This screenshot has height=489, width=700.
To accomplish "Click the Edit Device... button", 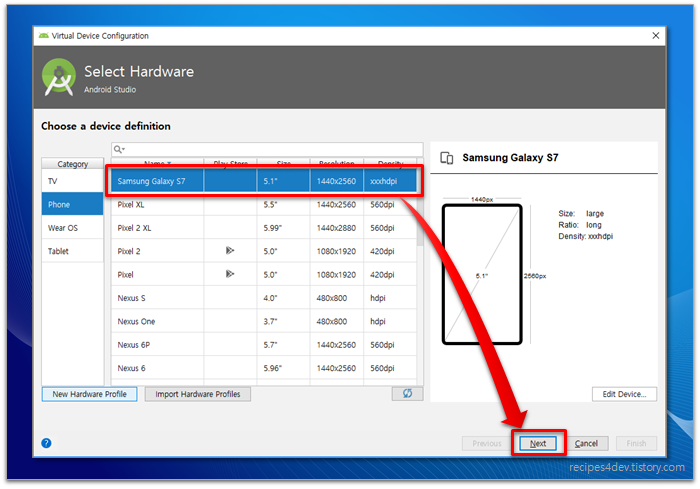I will pos(624,394).
